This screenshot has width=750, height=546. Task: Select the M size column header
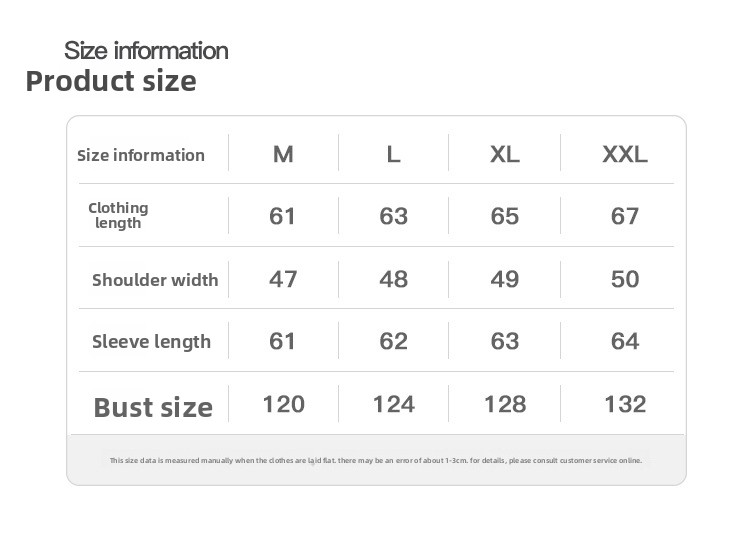tap(283, 155)
